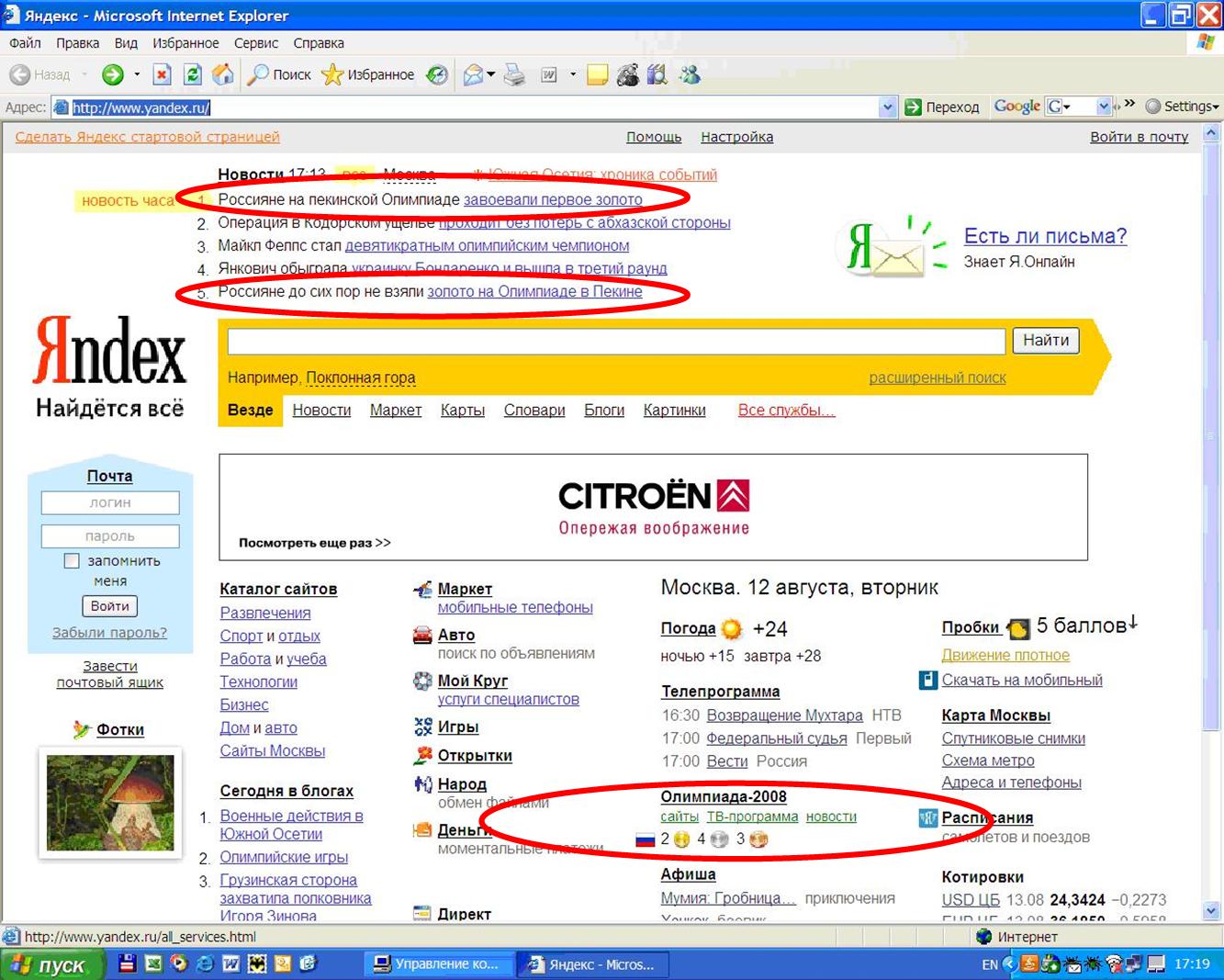Click the Edit with Word icon
Image resolution: width=1224 pixels, height=980 pixels.
point(549,75)
